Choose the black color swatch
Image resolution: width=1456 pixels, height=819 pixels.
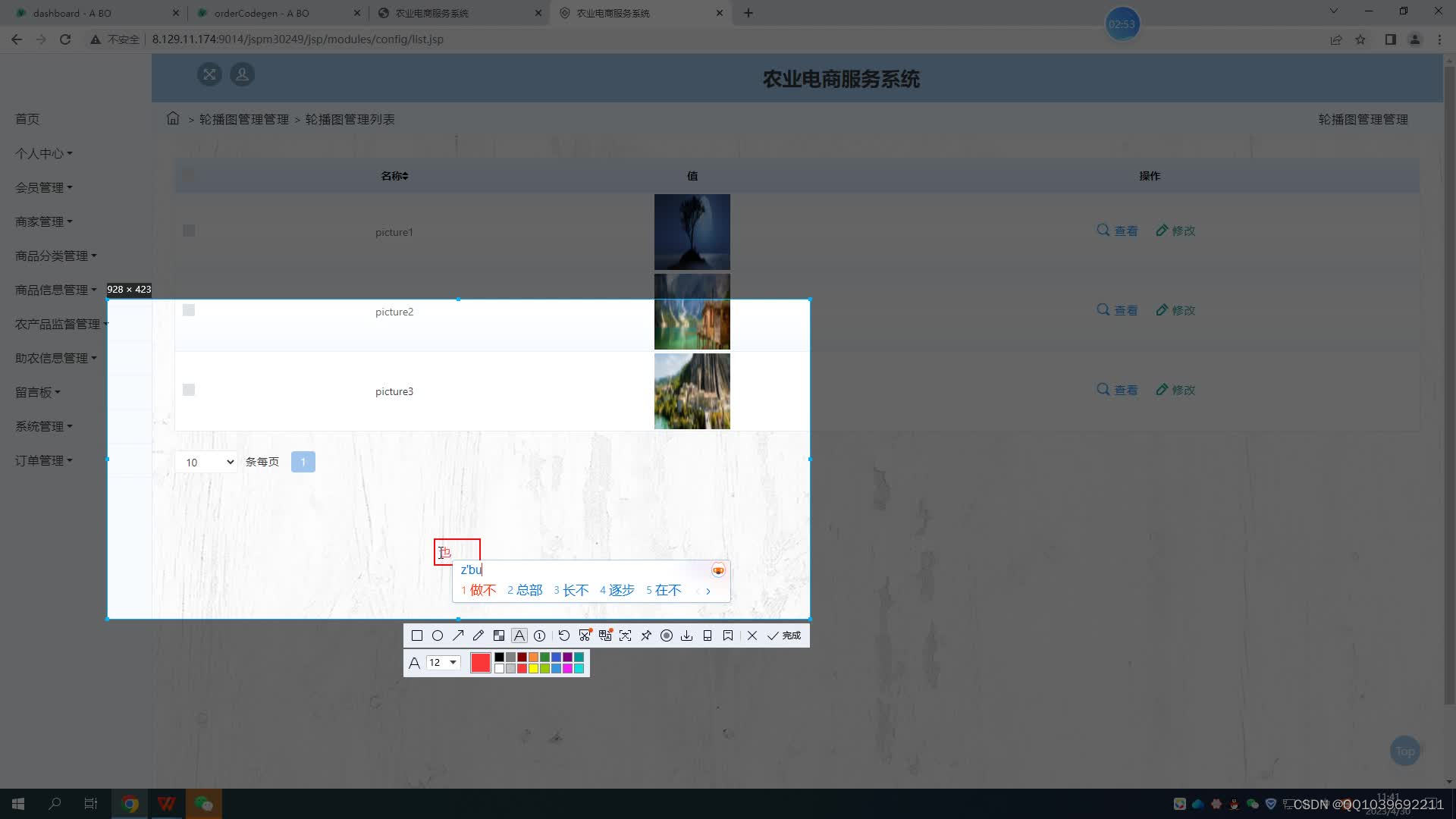pos(499,657)
